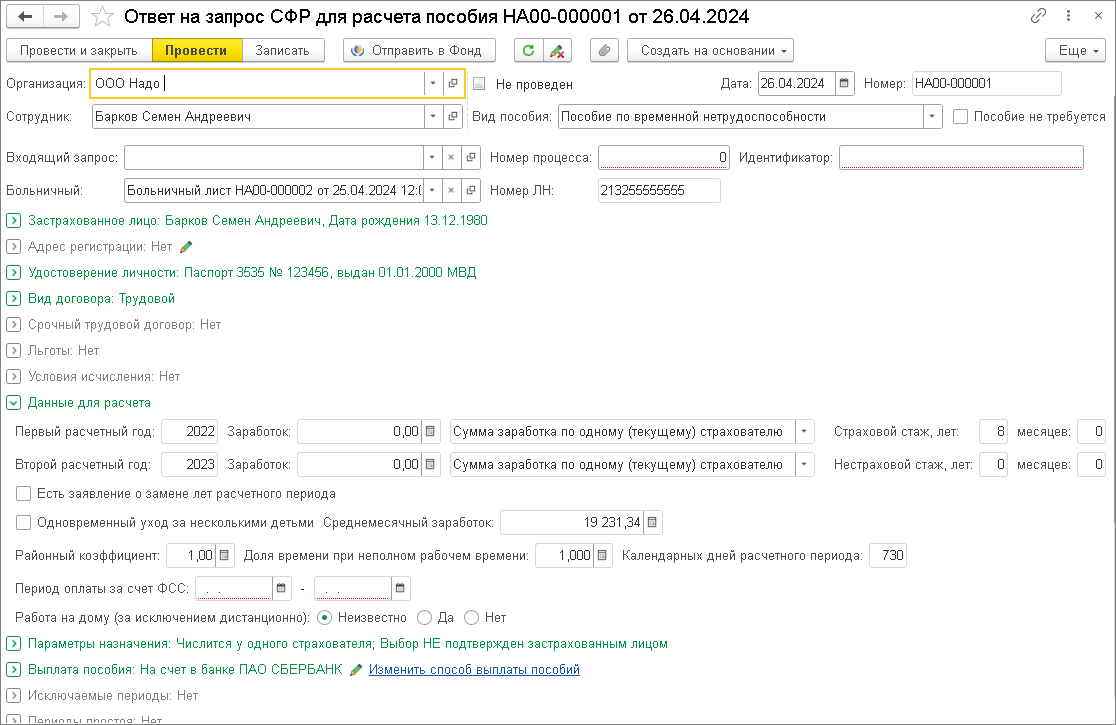
Task: Expand the Льготы section
Action: coord(14,351)
